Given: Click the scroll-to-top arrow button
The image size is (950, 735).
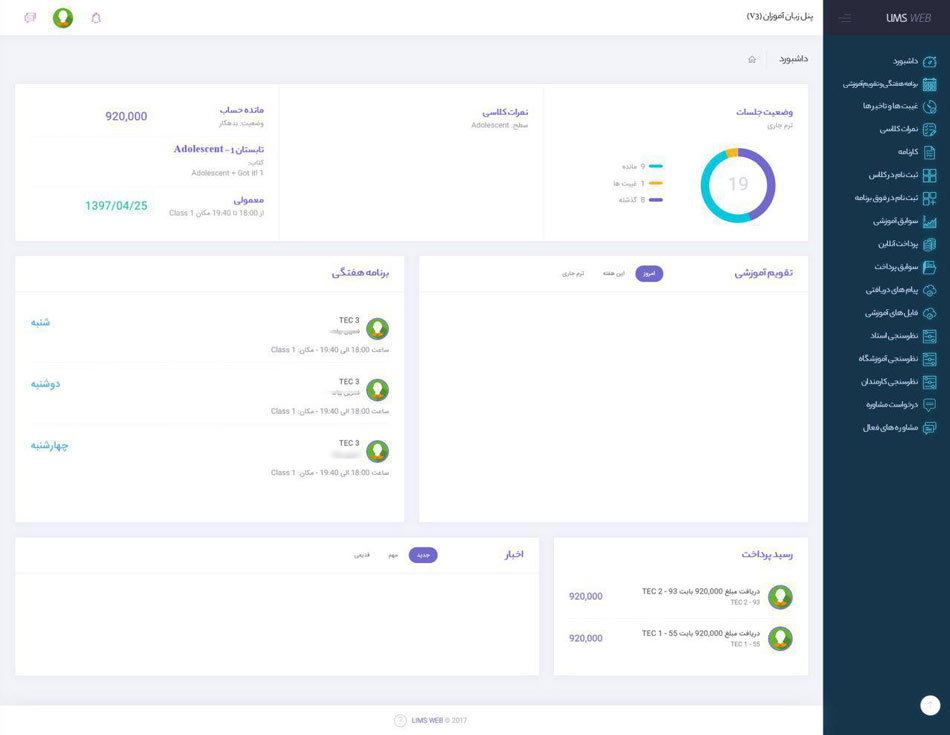Looking at the screenshot, I should click(x=930, y=705).
